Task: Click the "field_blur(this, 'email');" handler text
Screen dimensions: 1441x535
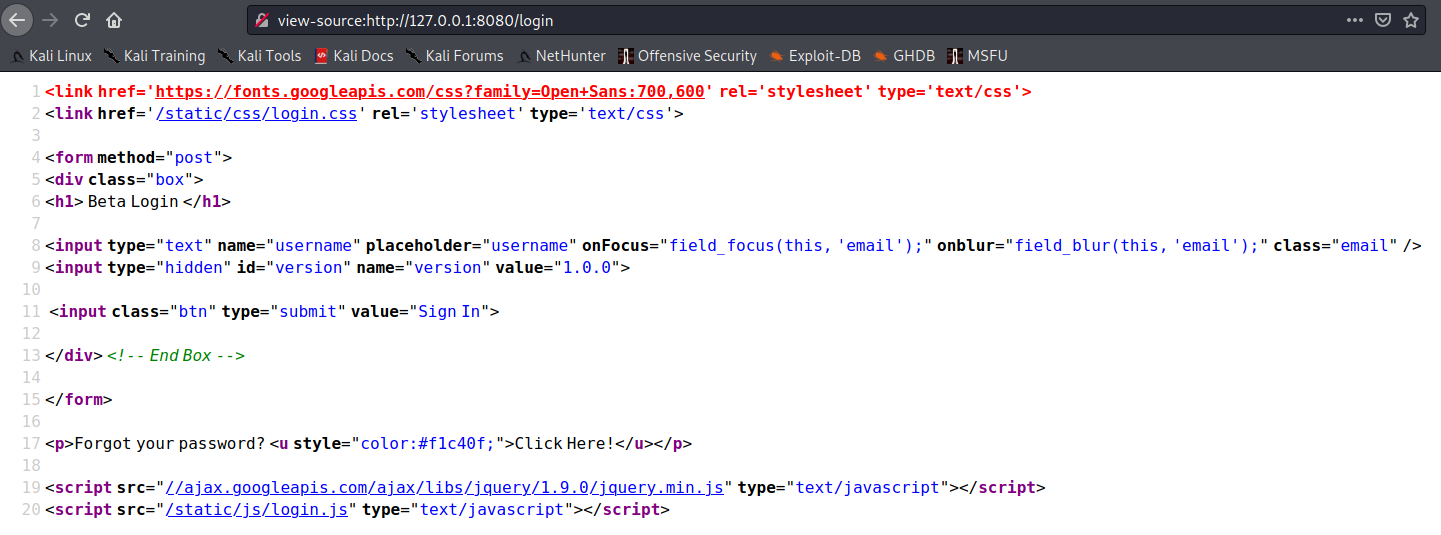Action: [x=1141, y=245]
